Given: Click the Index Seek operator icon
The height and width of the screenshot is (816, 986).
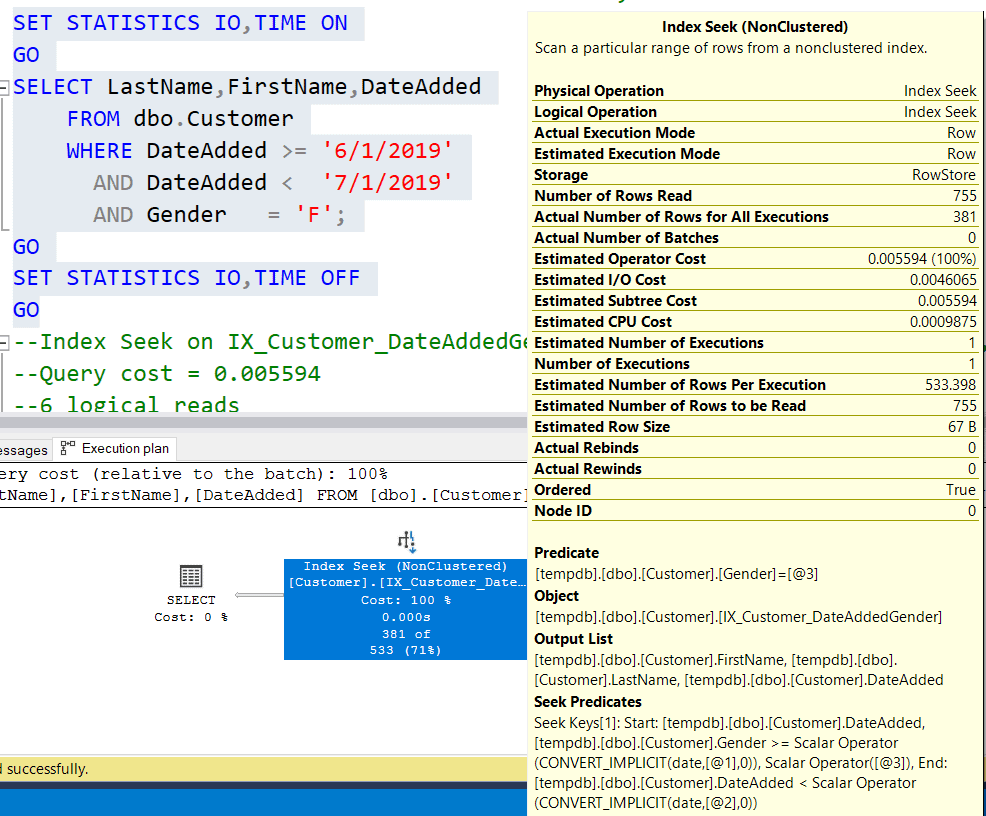Looking at the screenshot, I should pyautogui.click(x=406, y=542).
